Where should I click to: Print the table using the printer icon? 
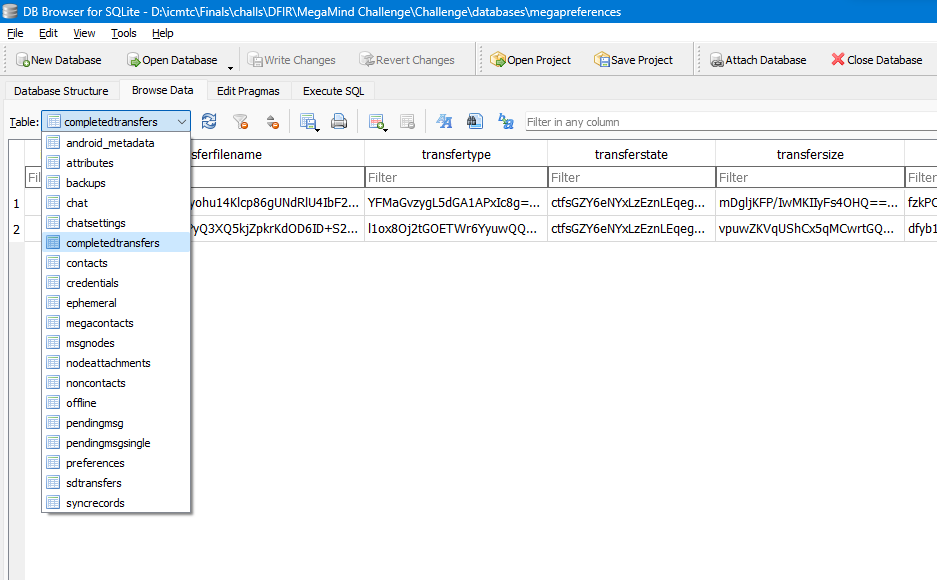tap(339, 121)
